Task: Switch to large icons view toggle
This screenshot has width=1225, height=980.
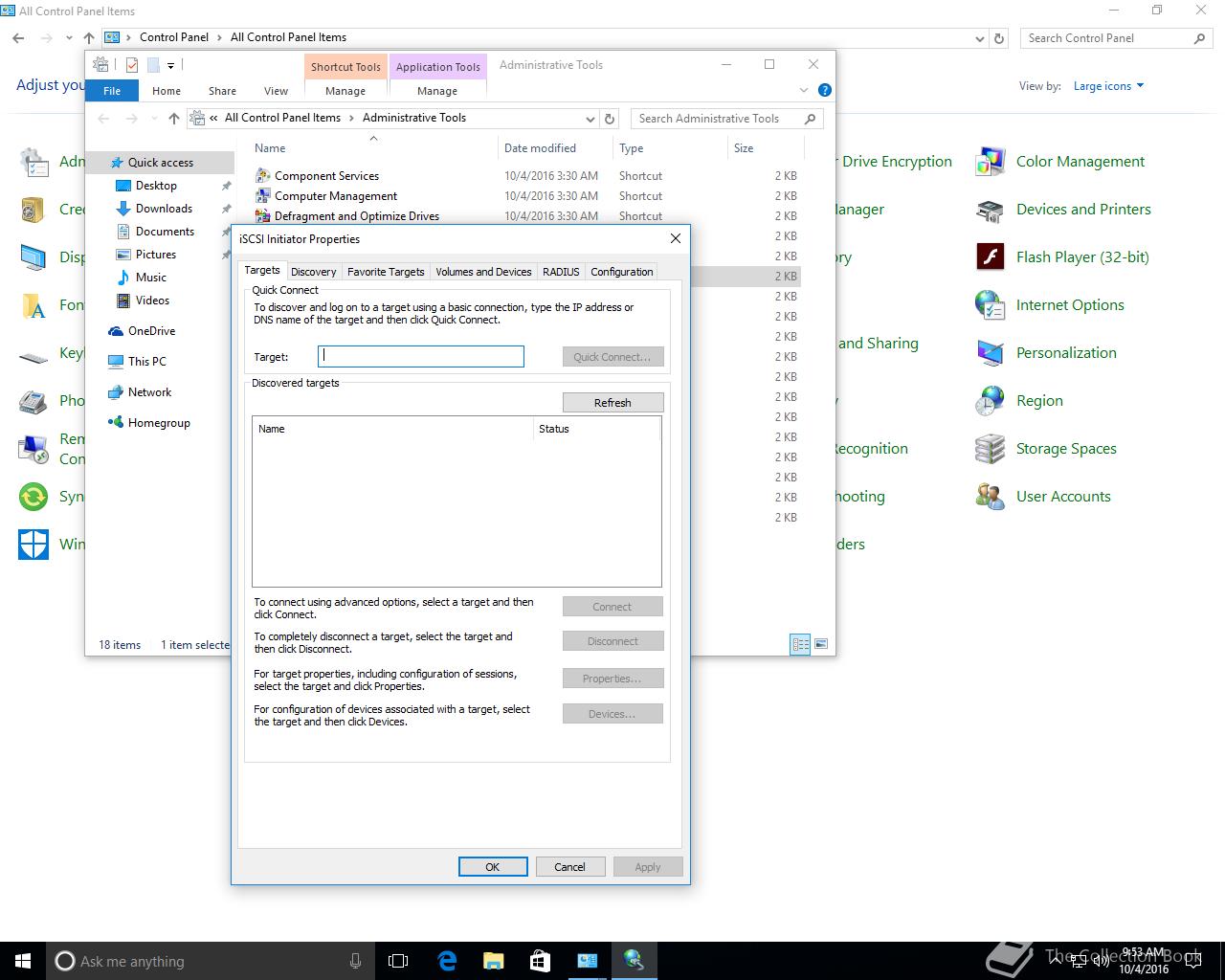Action: pyautogui.click(x=820, y=644)
